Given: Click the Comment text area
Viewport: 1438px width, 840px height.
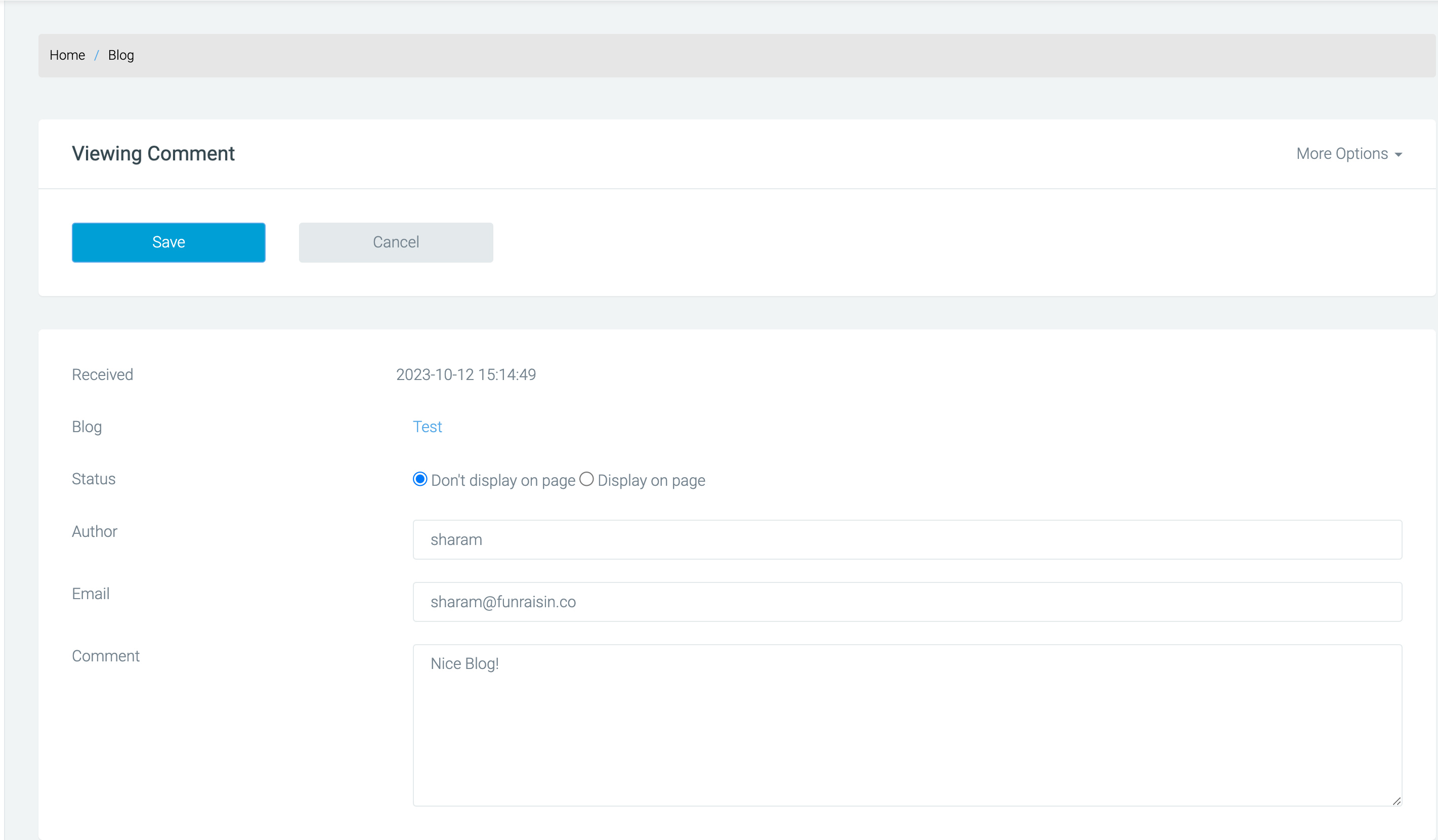Looking at the screenshot, I should pyautogui.click(x=907, y=725).
